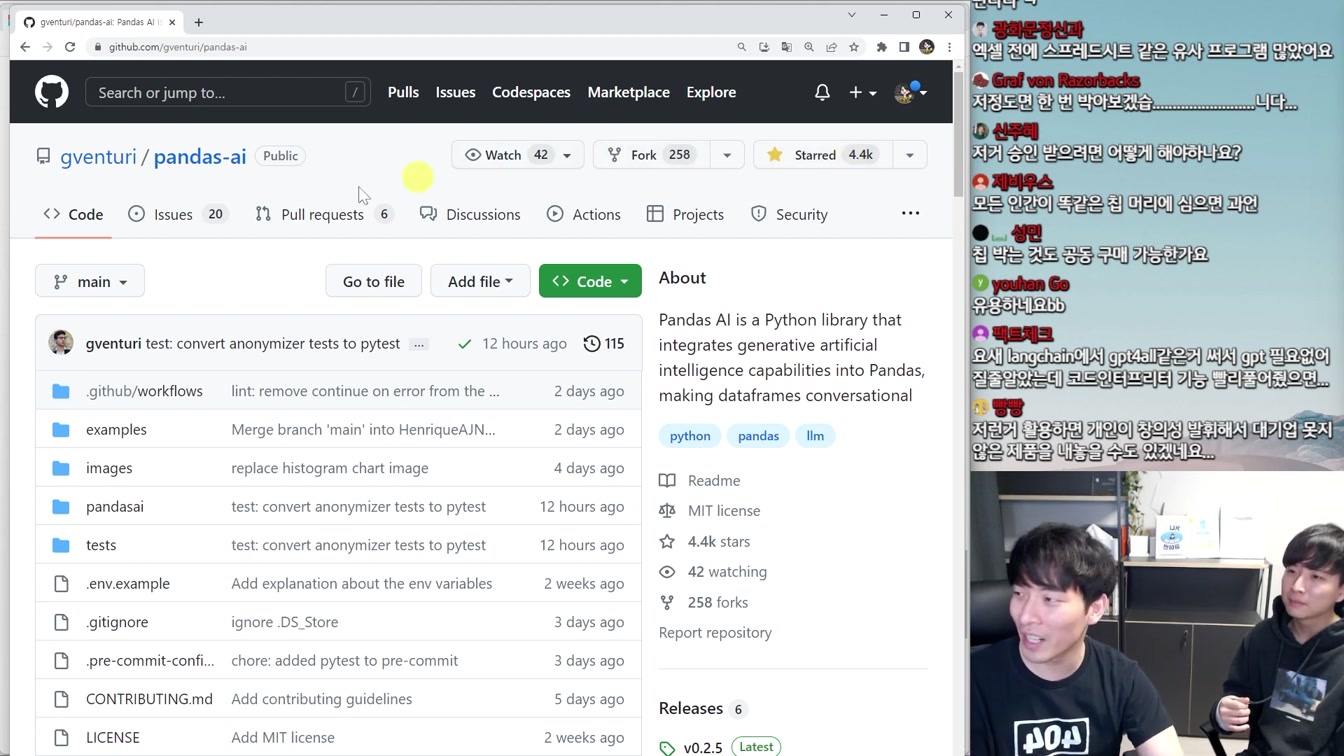The image size is (1344, 756).
Task: Open the .env.example file
Action: pos(128,583)
